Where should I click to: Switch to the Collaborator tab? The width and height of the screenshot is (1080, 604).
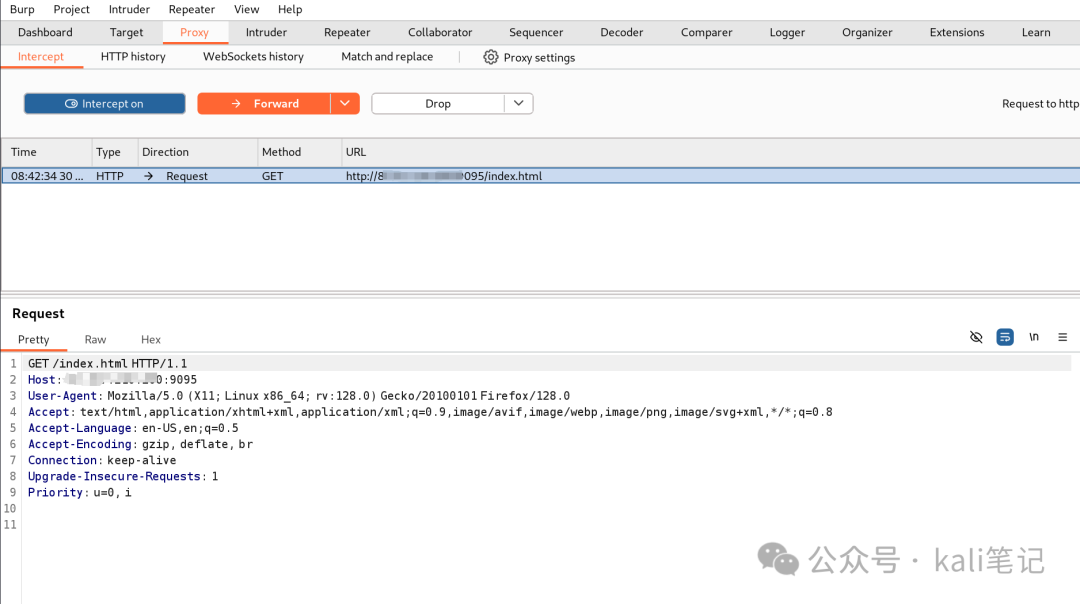tap(440, 32)
